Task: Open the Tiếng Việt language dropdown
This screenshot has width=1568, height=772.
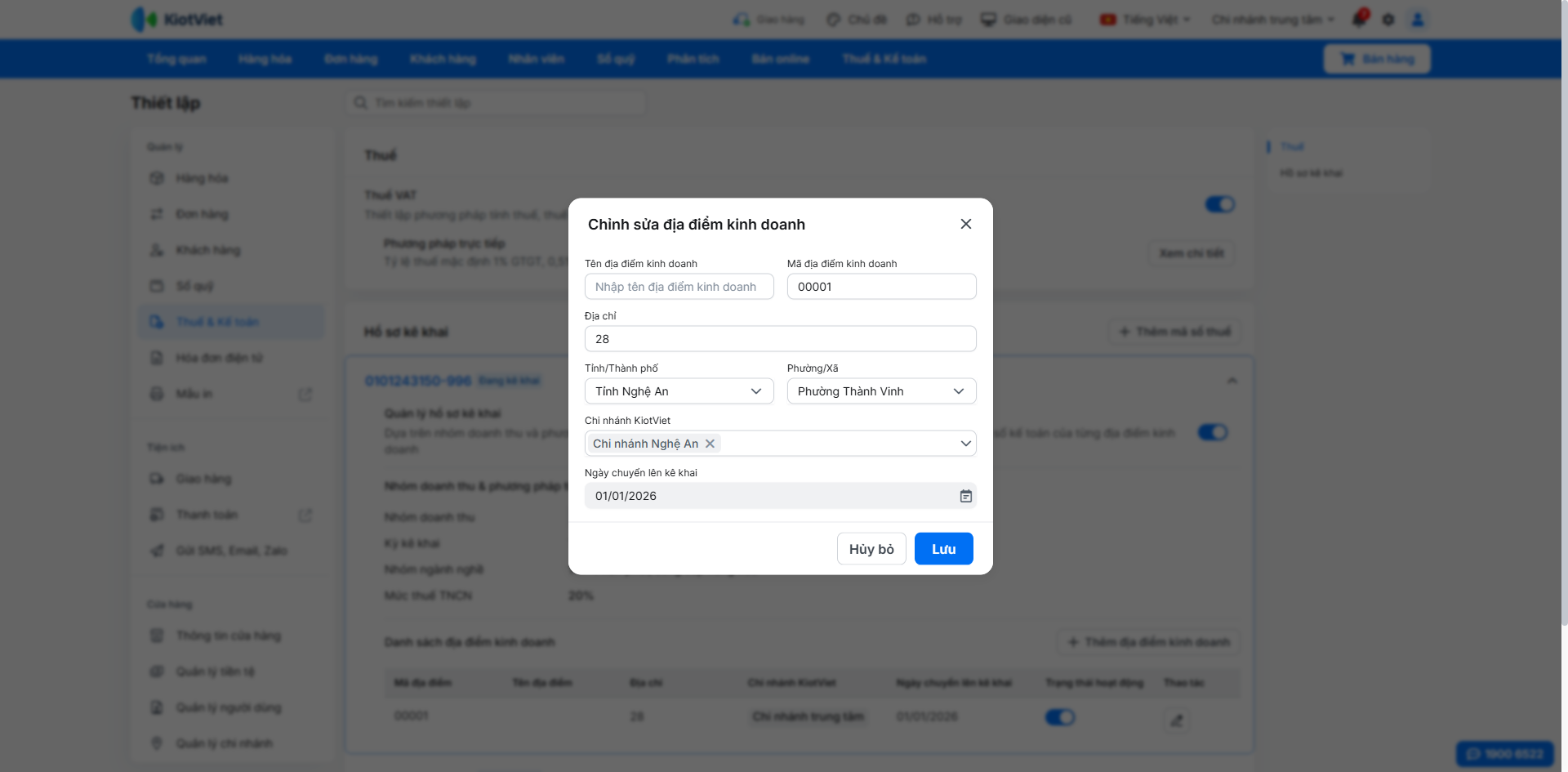Action: point(1145,20)
